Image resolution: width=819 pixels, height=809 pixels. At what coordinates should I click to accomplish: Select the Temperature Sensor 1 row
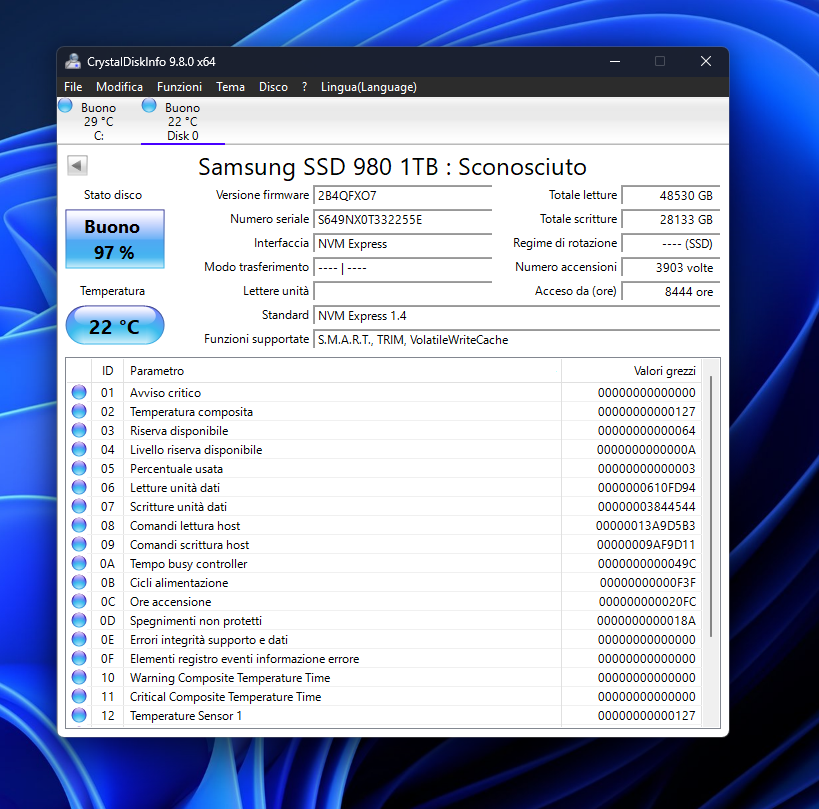pyautogui.click(x=384, y=716)
